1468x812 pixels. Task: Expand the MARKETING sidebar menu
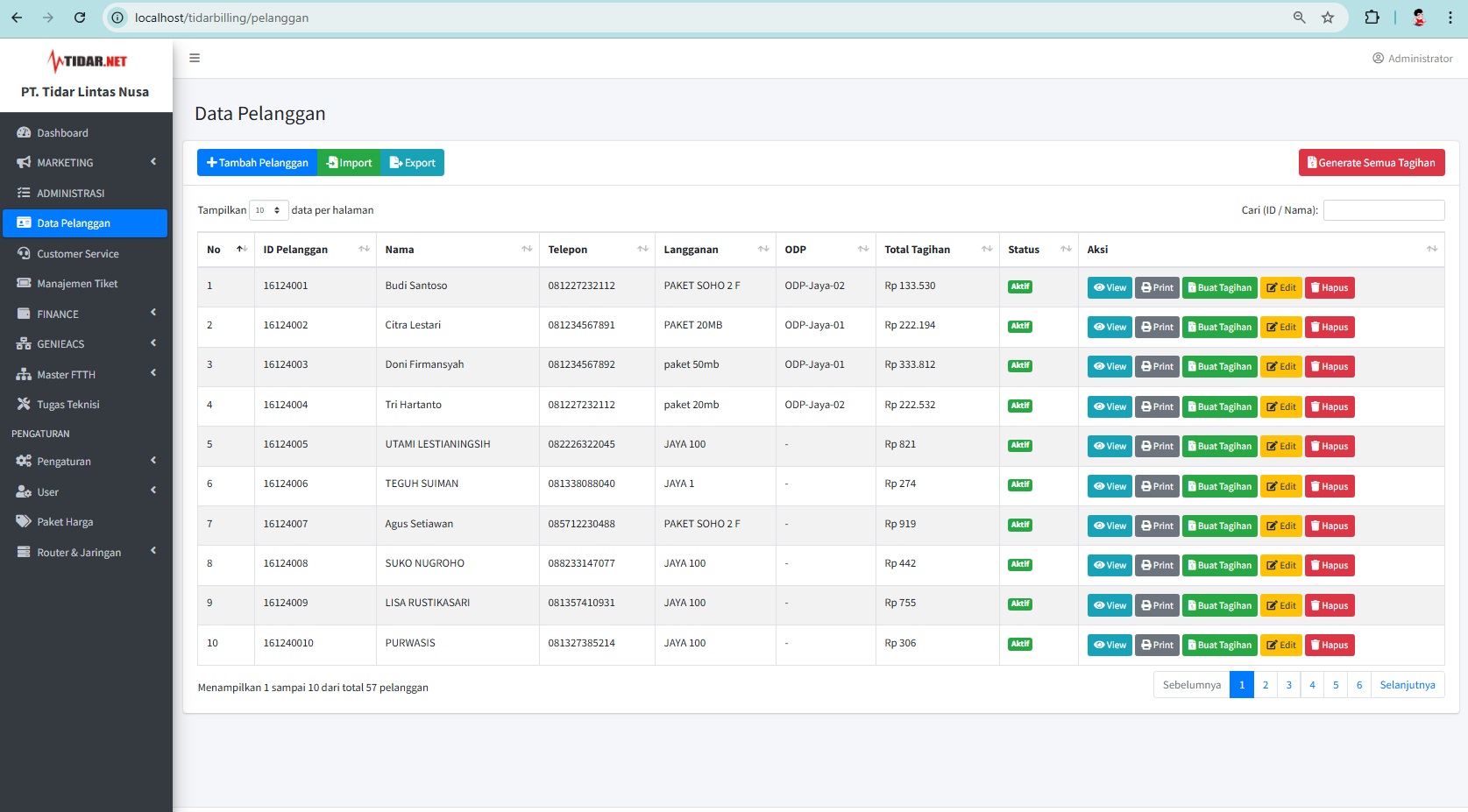[x=86, y=163]
